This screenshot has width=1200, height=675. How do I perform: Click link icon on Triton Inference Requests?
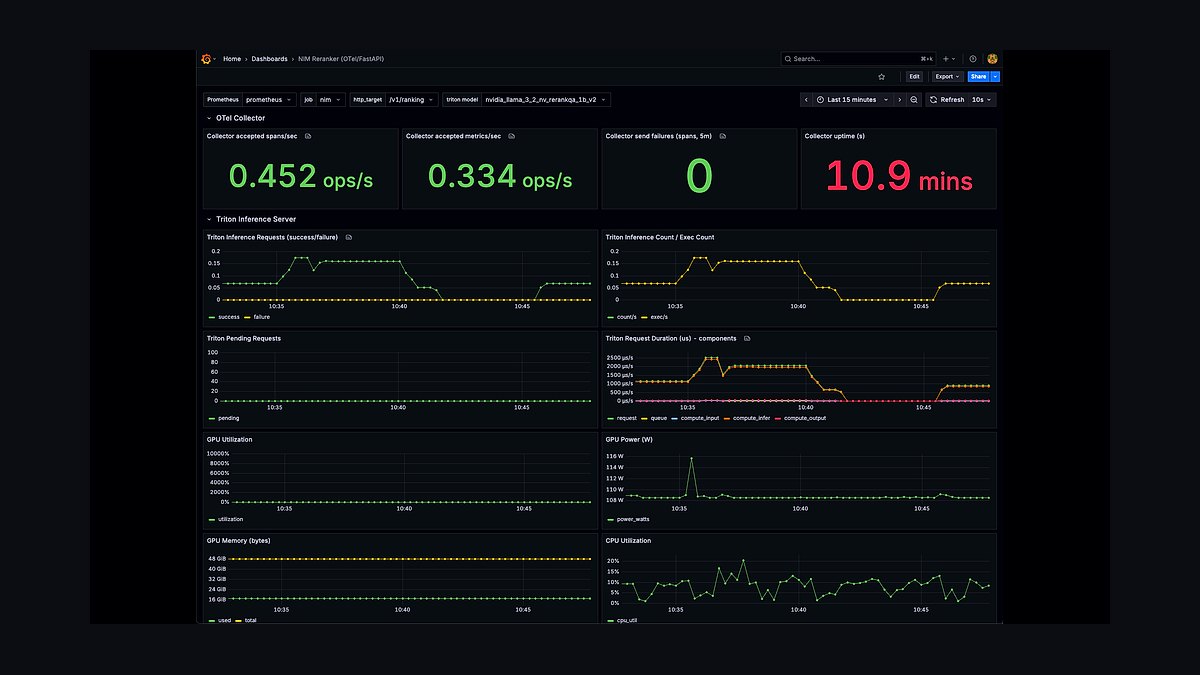point(349,237)
